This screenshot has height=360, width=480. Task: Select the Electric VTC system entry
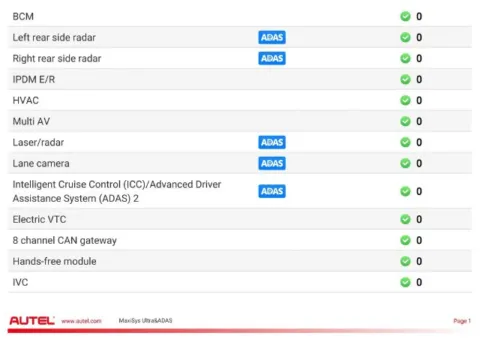pos(240,219)
